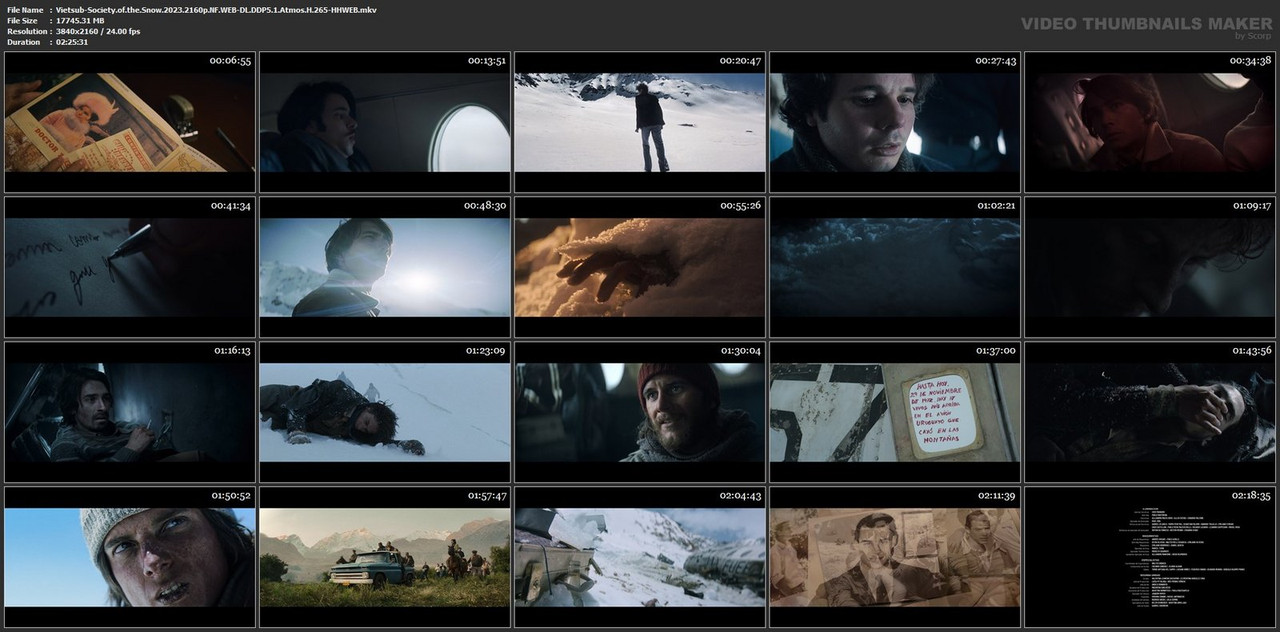
Task: Select the dark thumbnail at 01:02:21
Action: click(895, 267)
